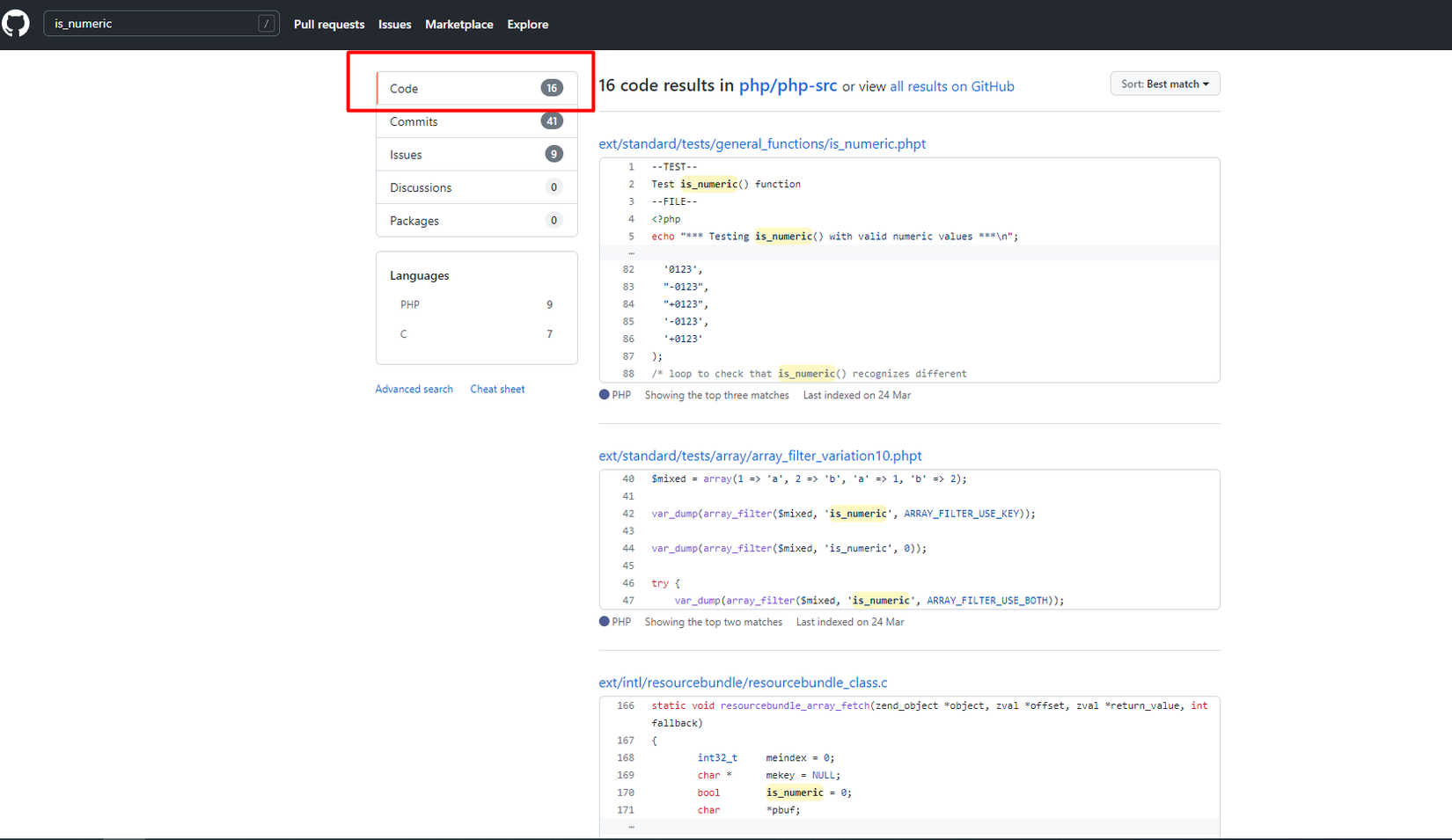Open Issues in the top navigation bar

coord(394,25)
